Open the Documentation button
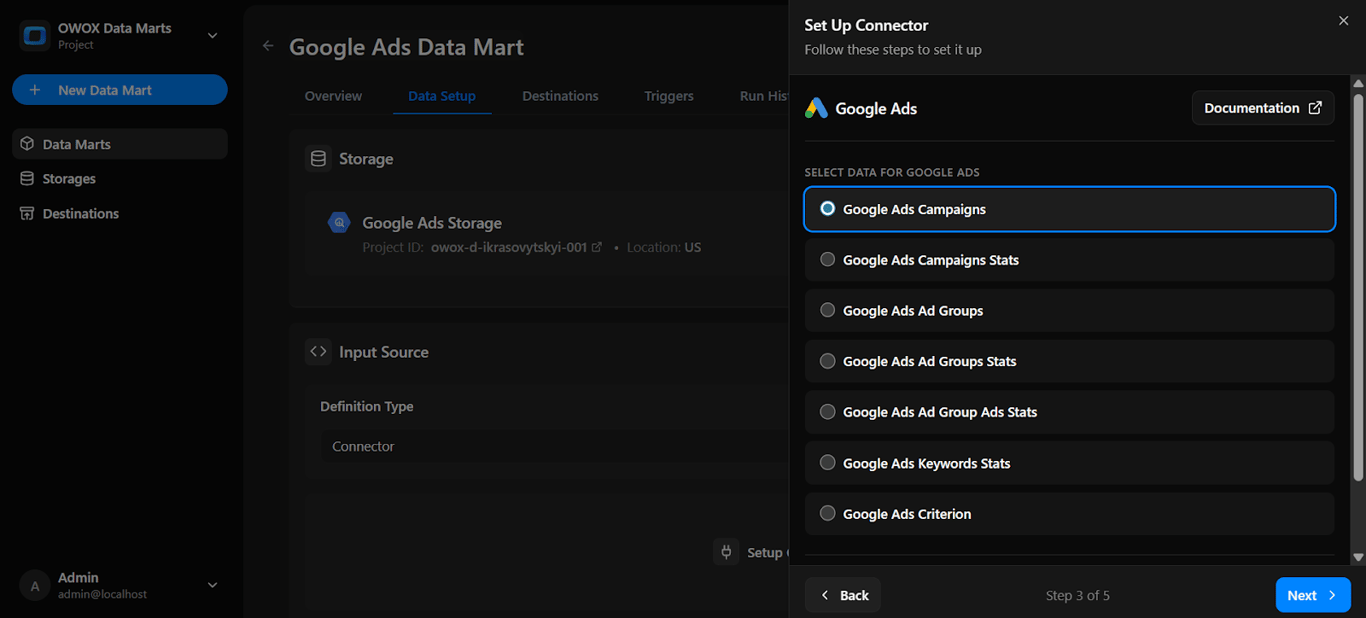Viewport: 1366px width, 618px height. pos(1263,108)
